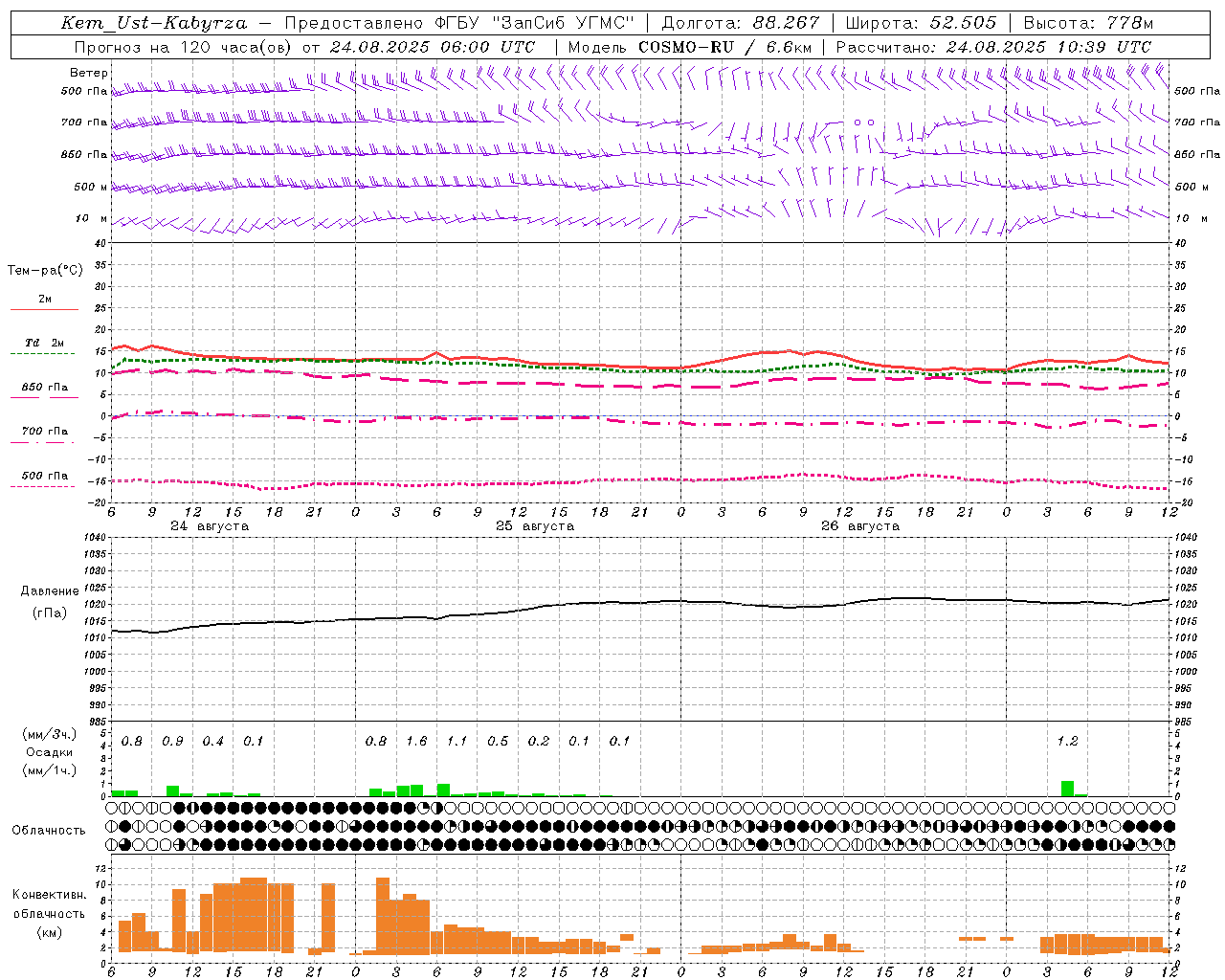Image resolution: width=1225 pixels, height=980 pixels.
Task: Click the Долгота: 88.267 value
Action: pos(741,23)
